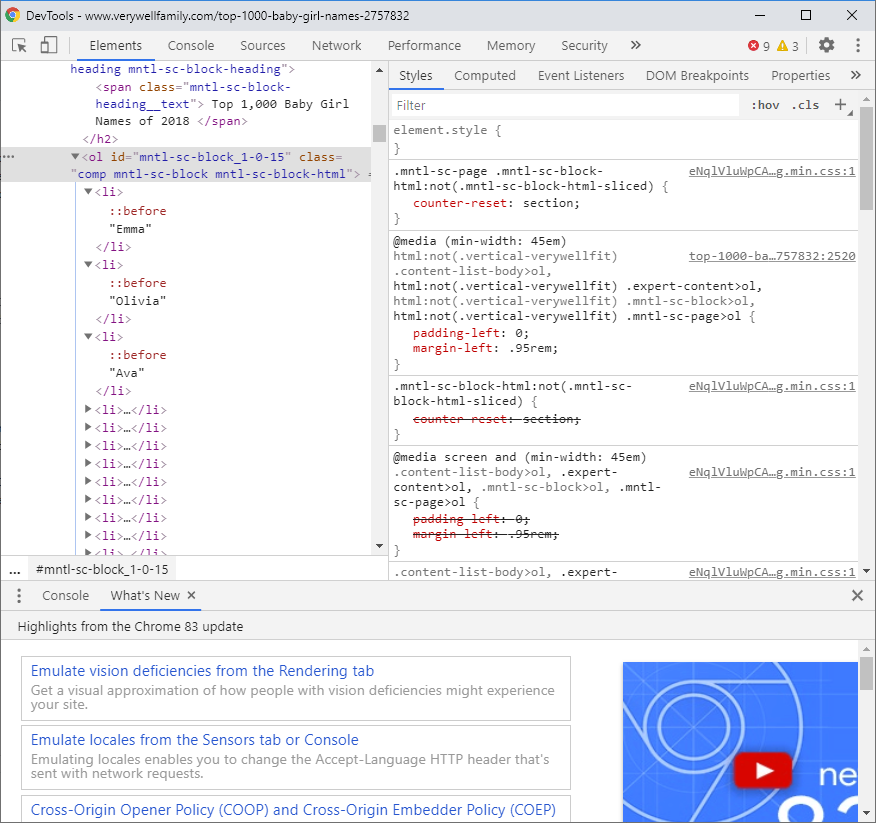Viewport: 877px width, 824px height.
Task: Open Emulate locales from Sensors tab link
Action: tap(194, 740)
